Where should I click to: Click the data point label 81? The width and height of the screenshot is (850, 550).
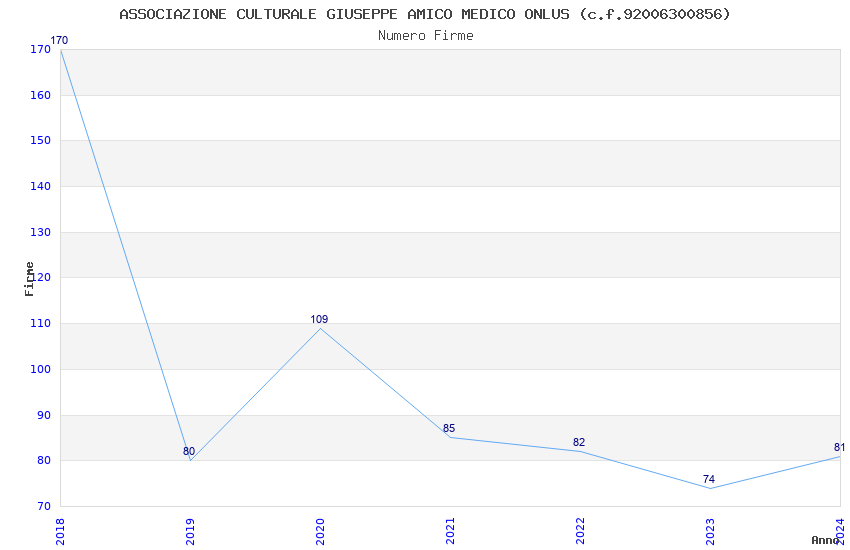(x=839, y=448)
